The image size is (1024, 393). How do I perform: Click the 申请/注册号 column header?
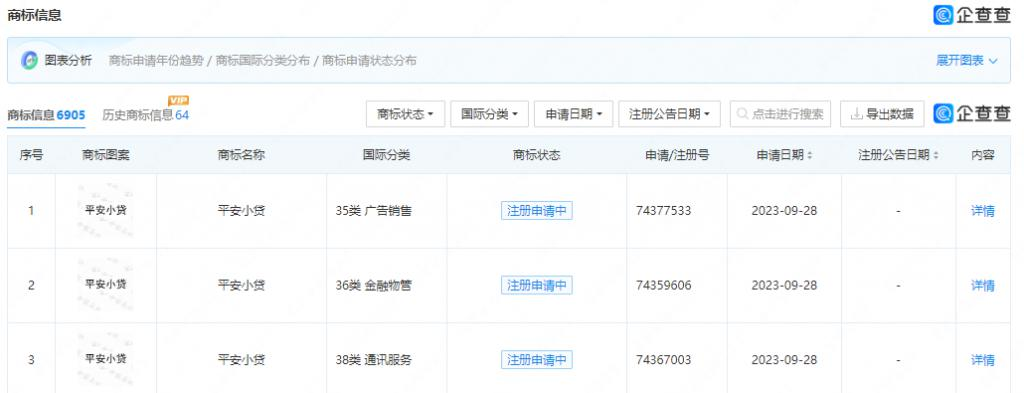677,155
